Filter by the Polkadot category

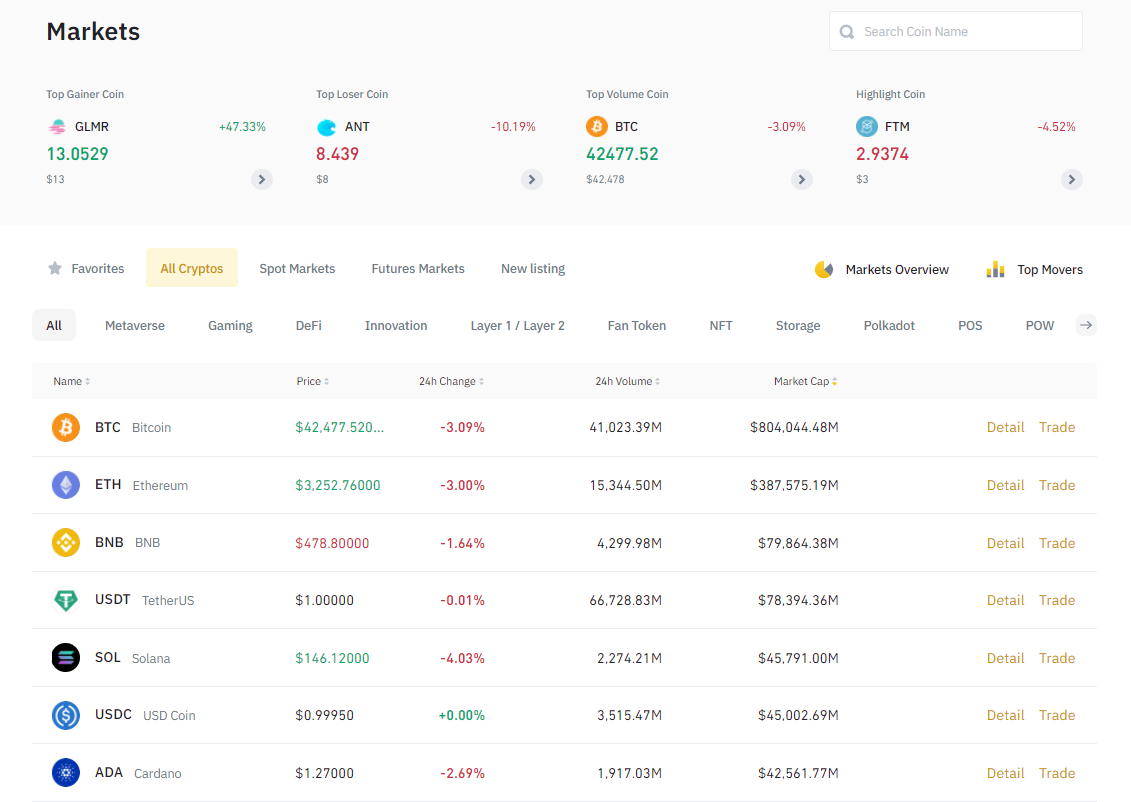889,325
